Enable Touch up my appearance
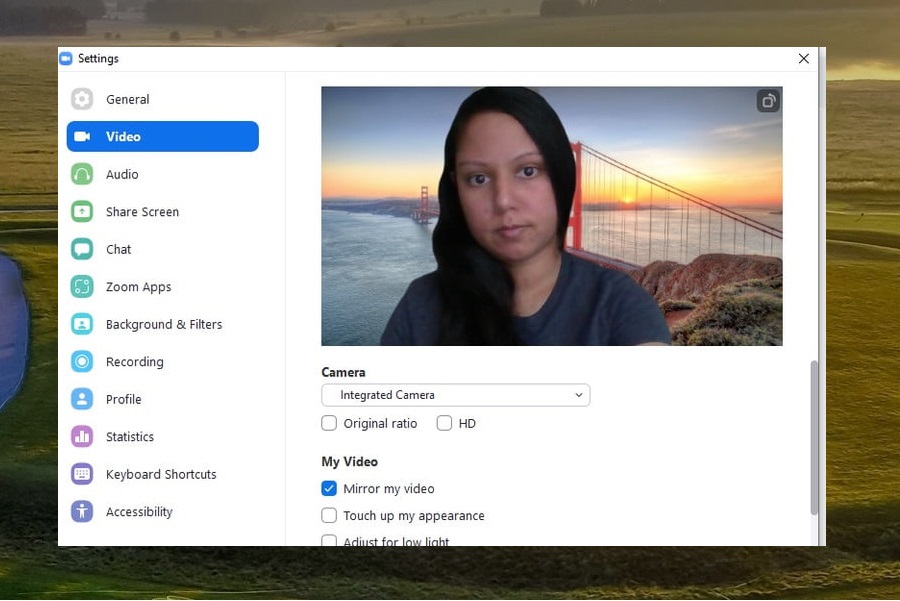The image size is (900, 601). click(329, 515)
